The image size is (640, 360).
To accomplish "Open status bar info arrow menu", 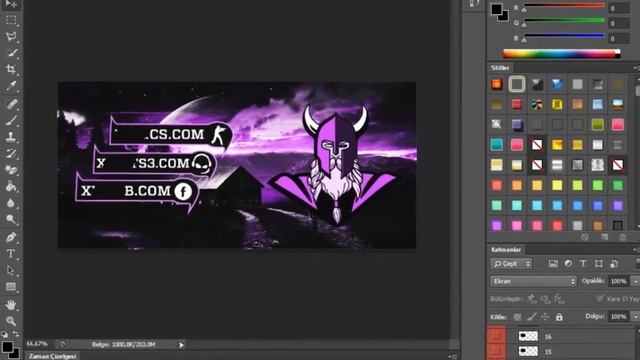I will (x=182, y=345).
